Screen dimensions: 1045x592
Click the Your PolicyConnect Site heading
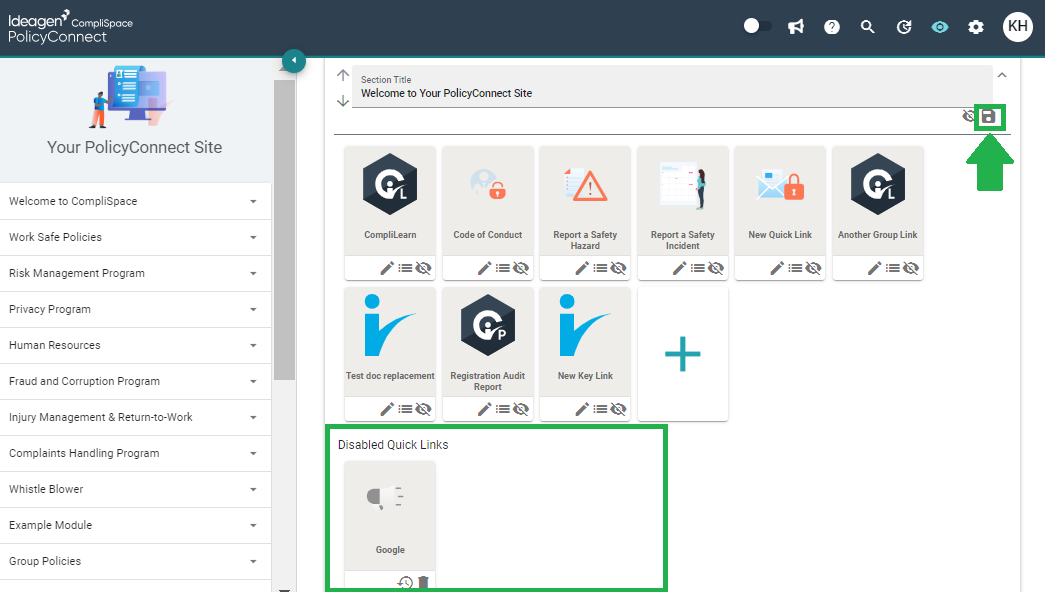point(135,147)
